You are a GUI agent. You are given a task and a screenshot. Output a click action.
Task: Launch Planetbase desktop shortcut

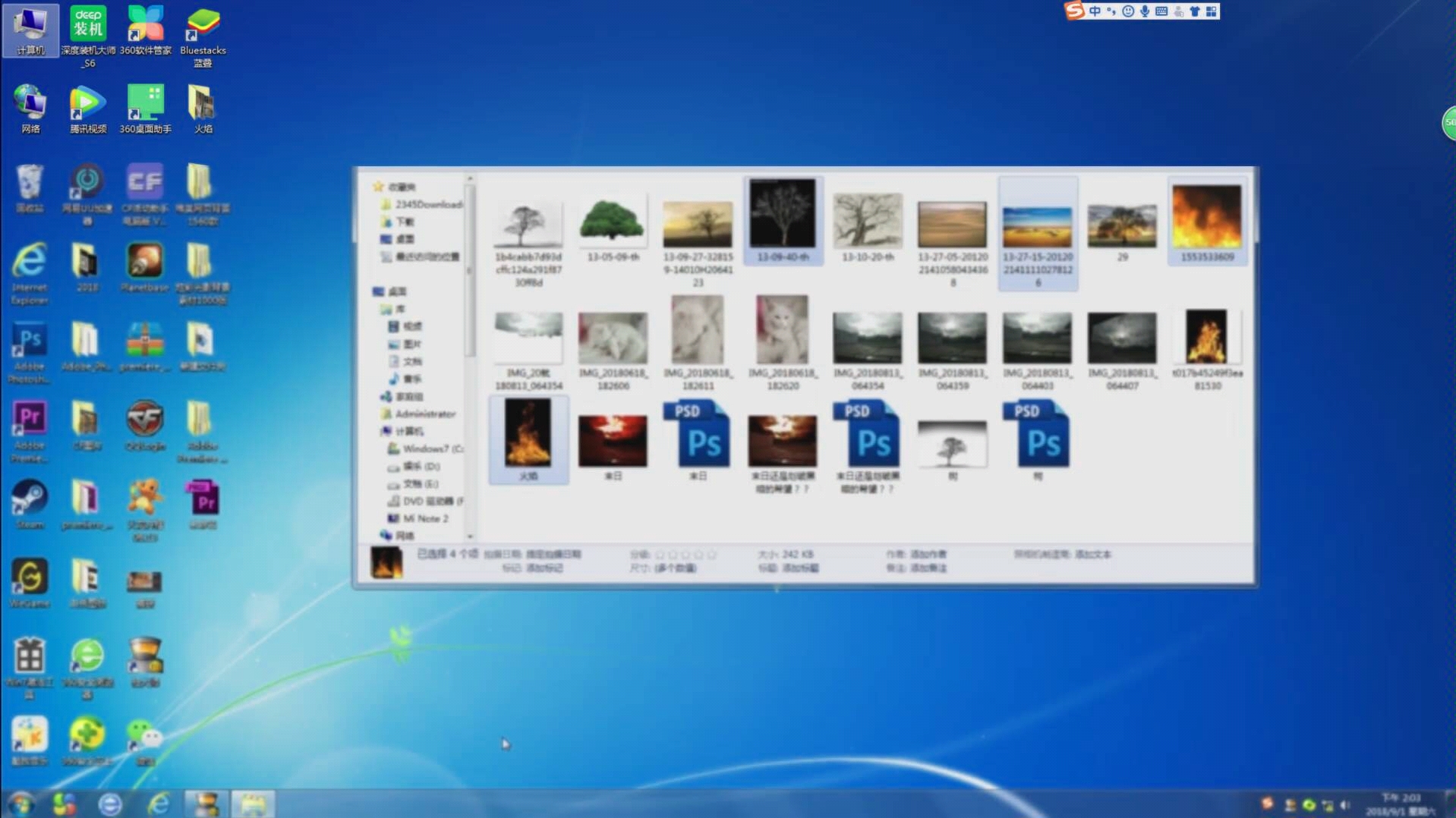145,266
